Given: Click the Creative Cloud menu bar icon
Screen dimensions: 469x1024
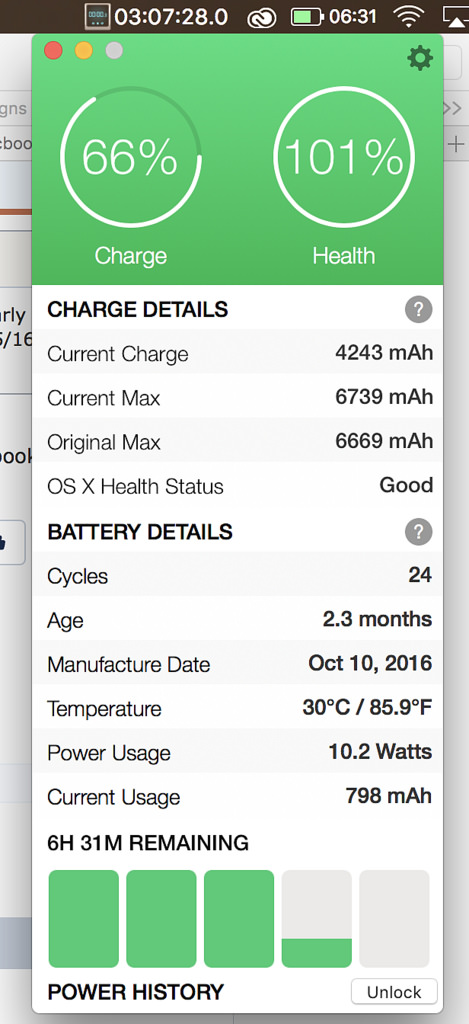Looking at the screenshot, I should pyautogui.click(x=261, y=18).
